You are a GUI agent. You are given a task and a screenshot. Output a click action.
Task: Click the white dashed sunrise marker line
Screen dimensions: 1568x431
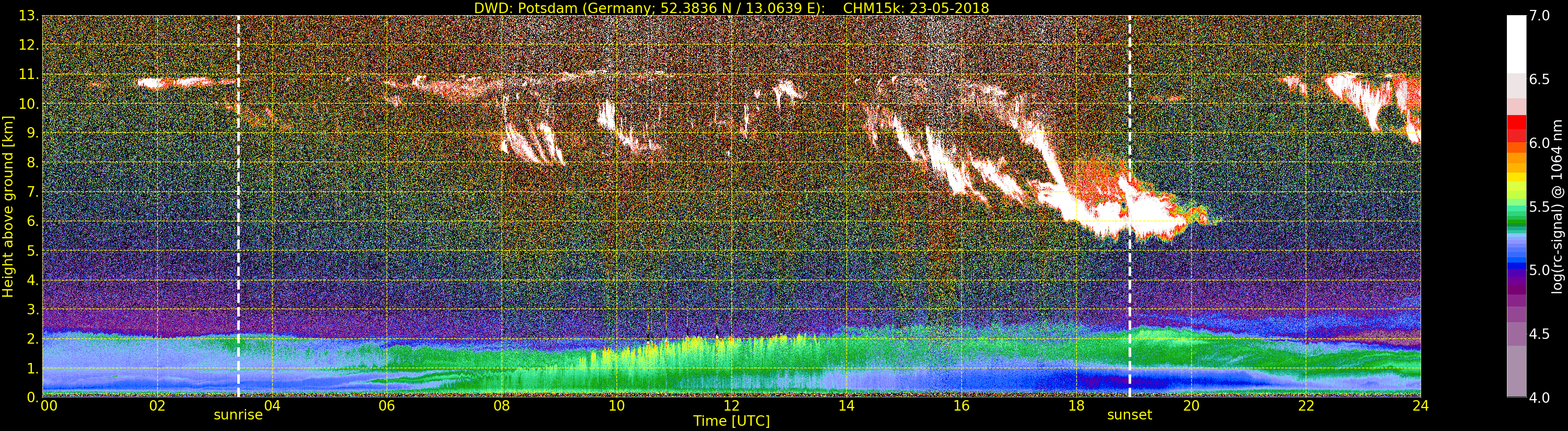point(238,206)
